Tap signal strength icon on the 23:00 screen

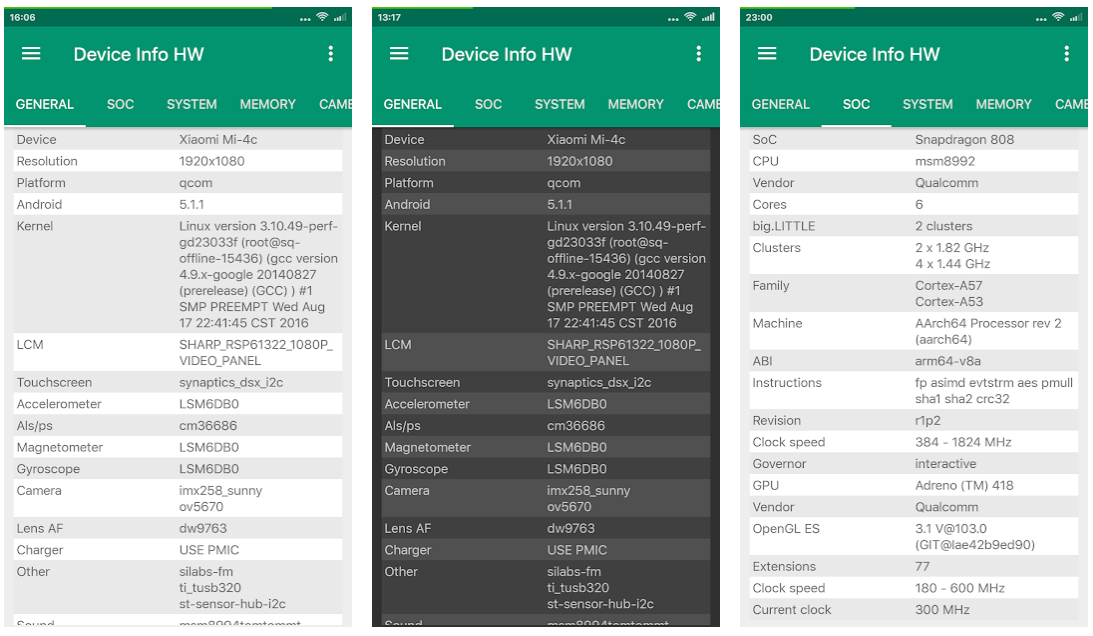pyautogui.click(x=1076, y=17)
